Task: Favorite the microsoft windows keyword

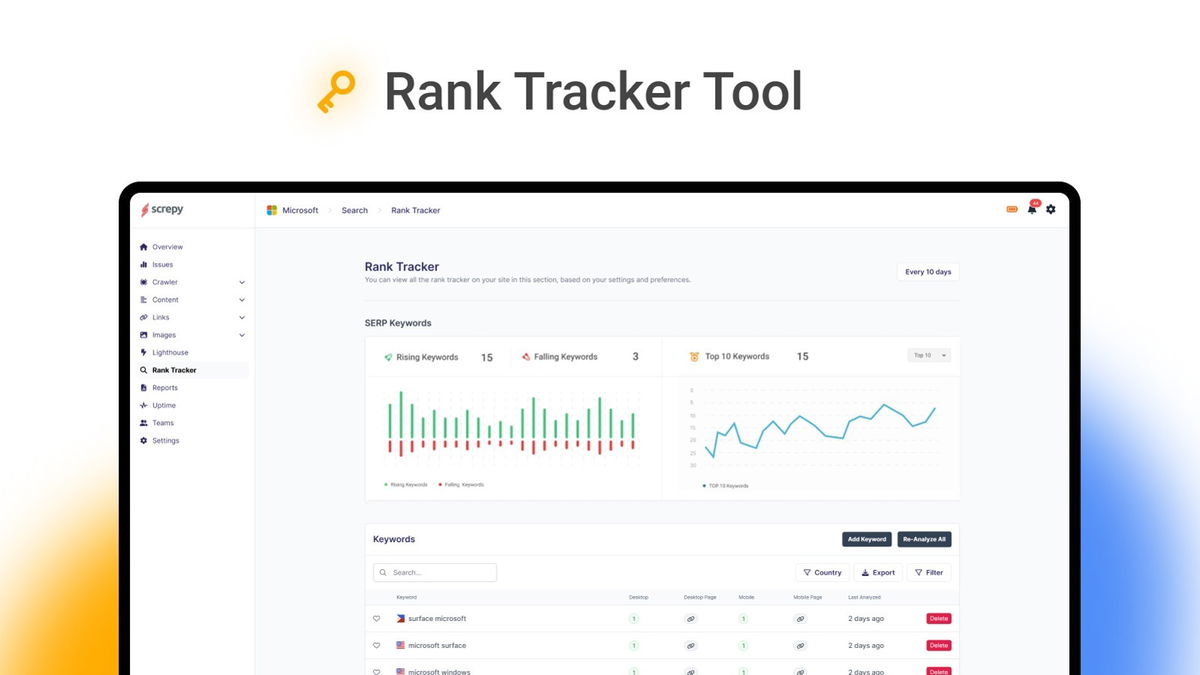Action: point(377,670)
